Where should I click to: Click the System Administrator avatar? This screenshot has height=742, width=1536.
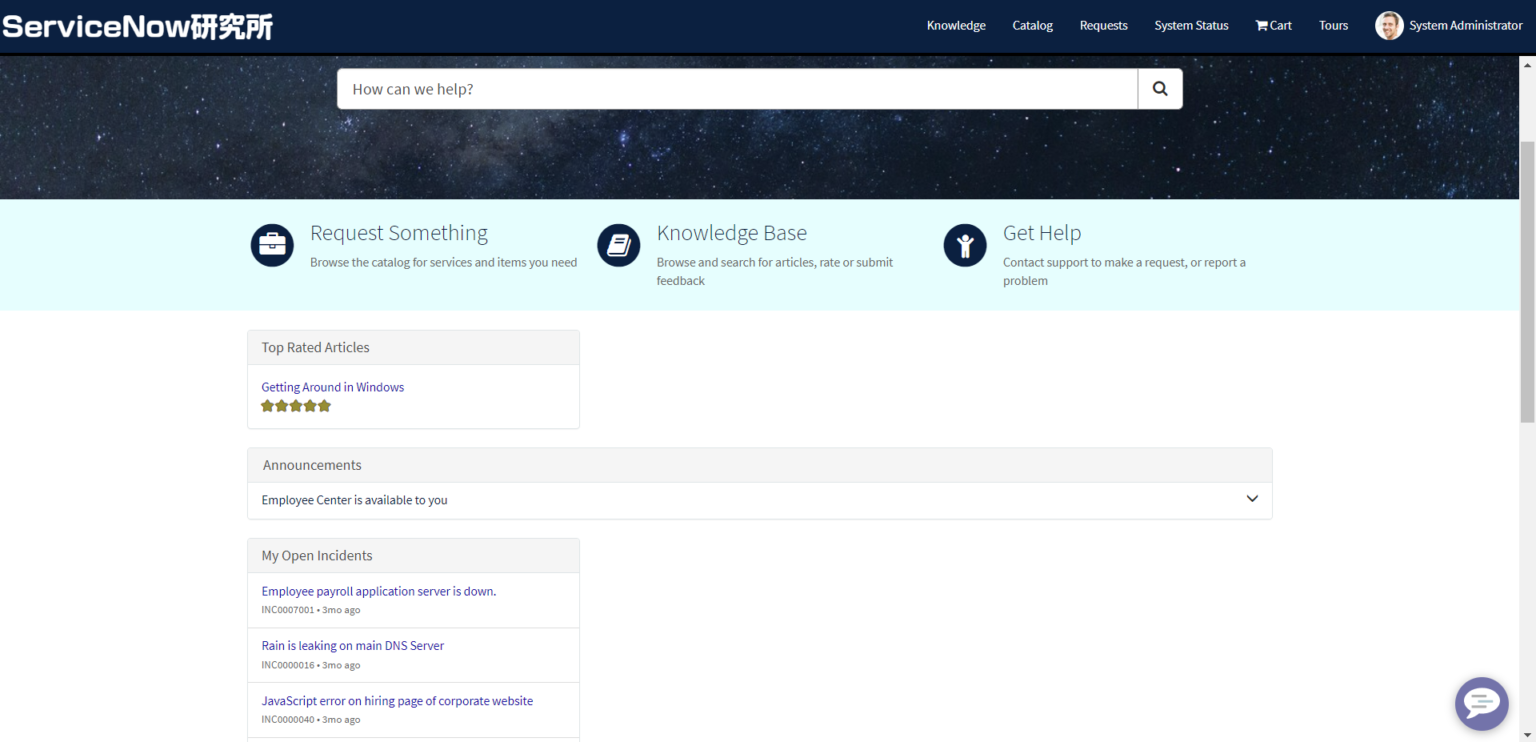[x=1389, y=25]
